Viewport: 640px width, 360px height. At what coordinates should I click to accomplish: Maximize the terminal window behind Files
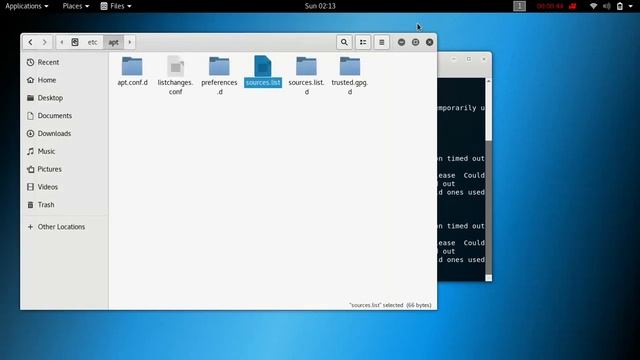(x=469, y=59)
